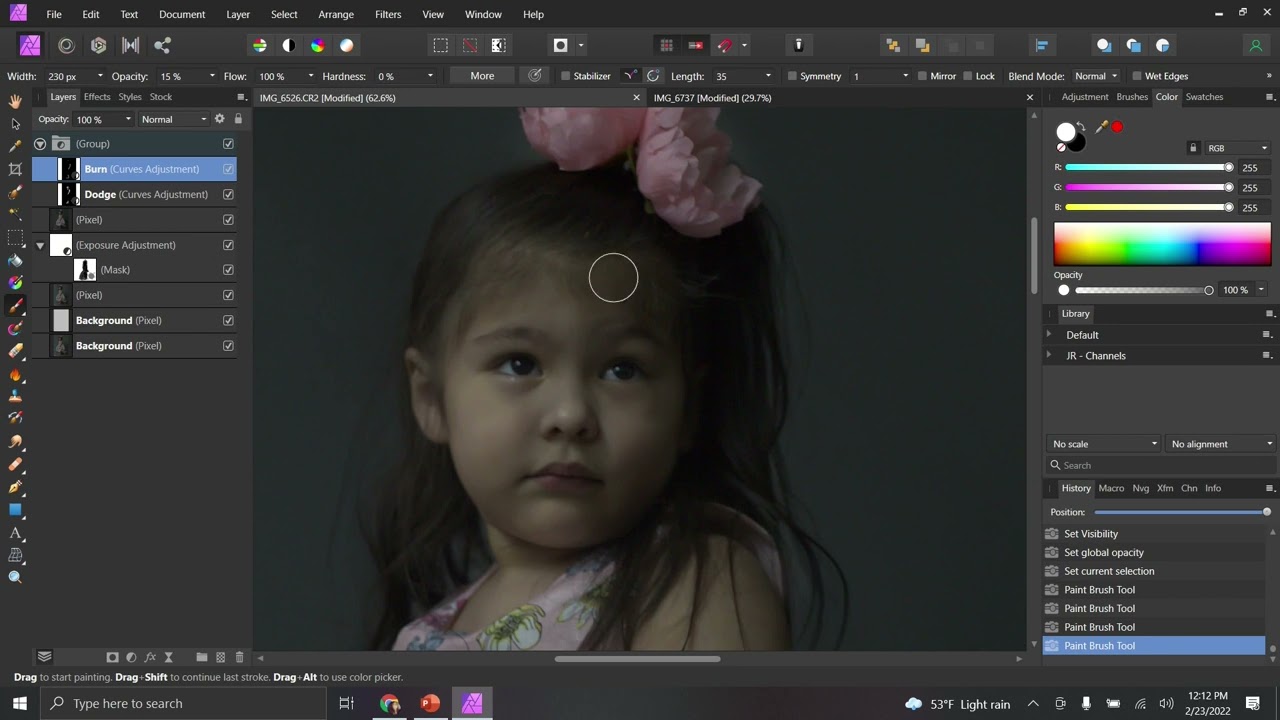1280x720 pixels.
Task: Select the Paint Brush tool in tools panel
Action: click(x=15, y=306)
